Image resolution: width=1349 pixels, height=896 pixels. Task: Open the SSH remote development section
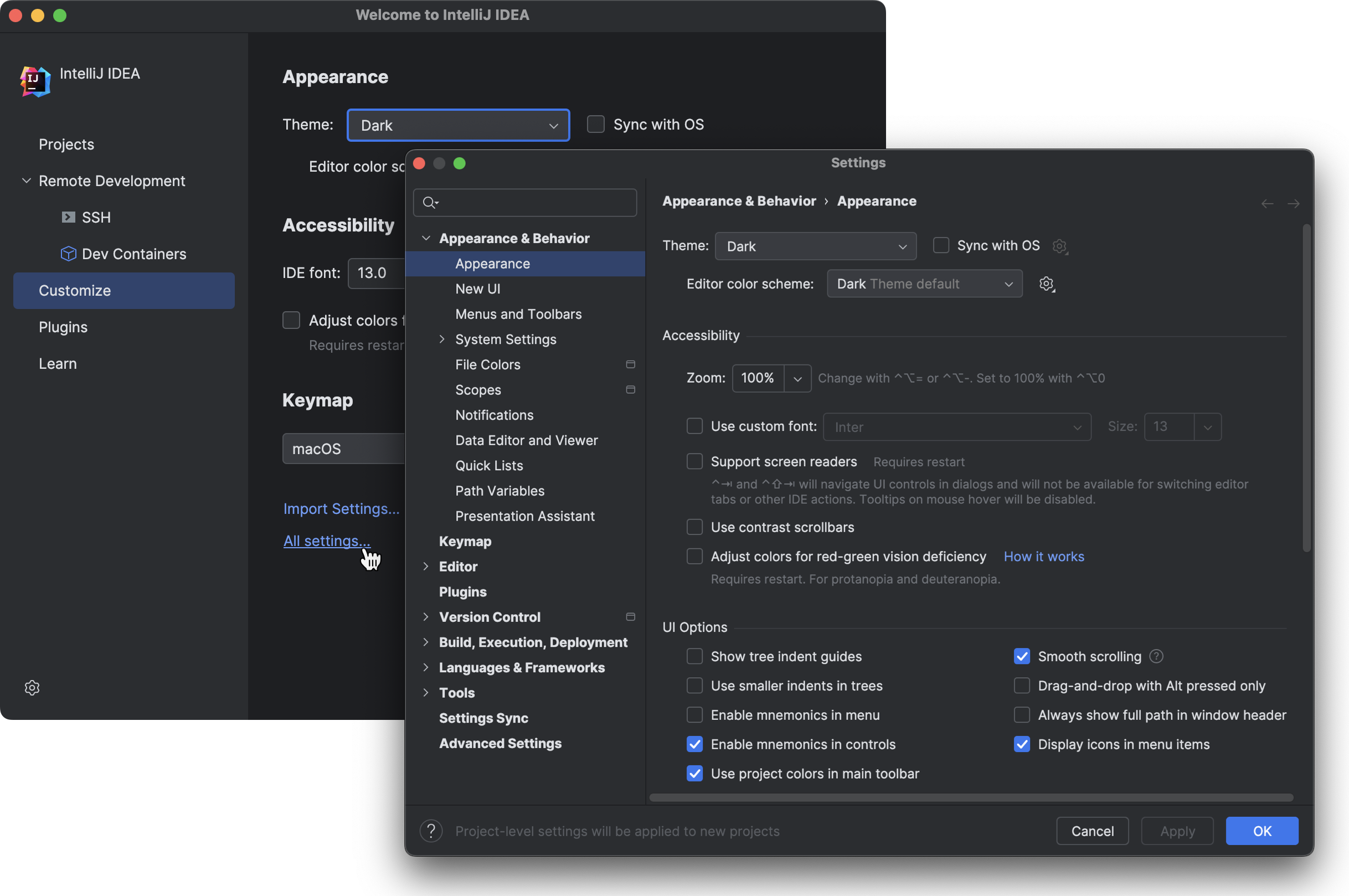96,217
